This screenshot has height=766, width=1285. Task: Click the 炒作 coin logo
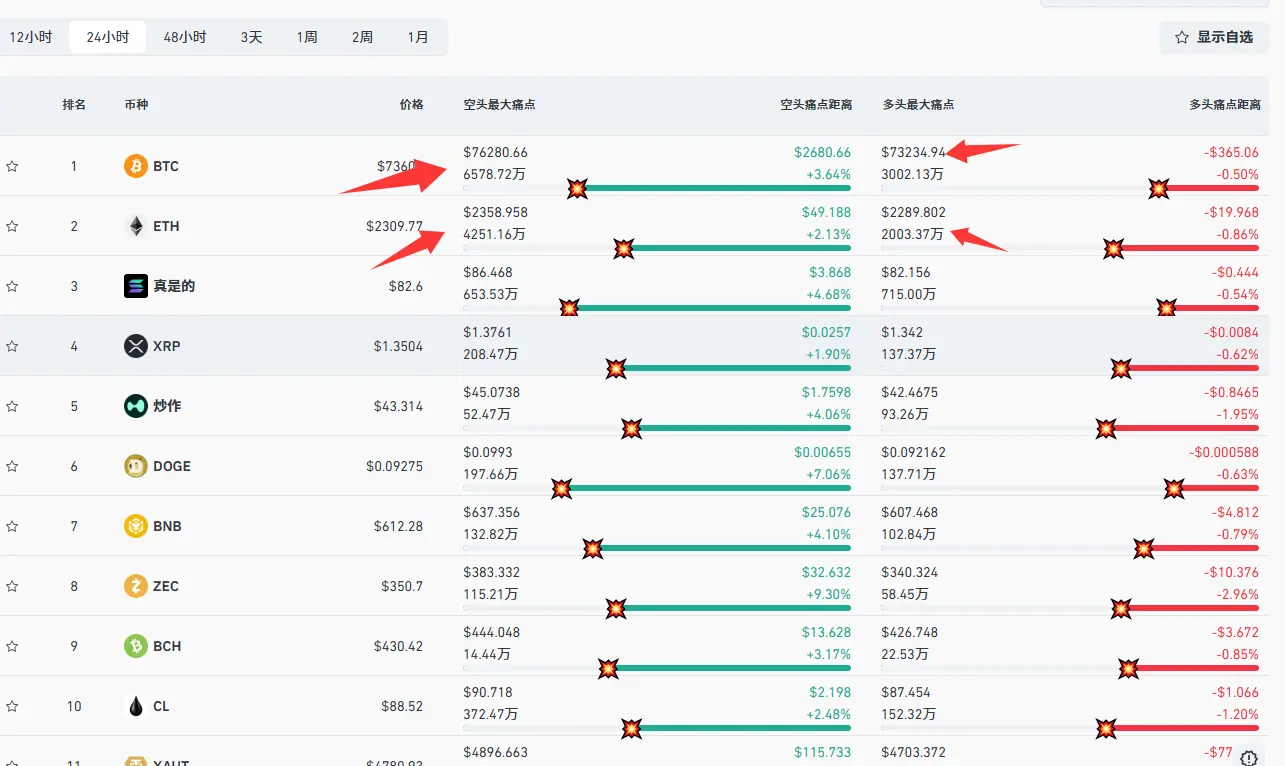(x=136, y=406)
